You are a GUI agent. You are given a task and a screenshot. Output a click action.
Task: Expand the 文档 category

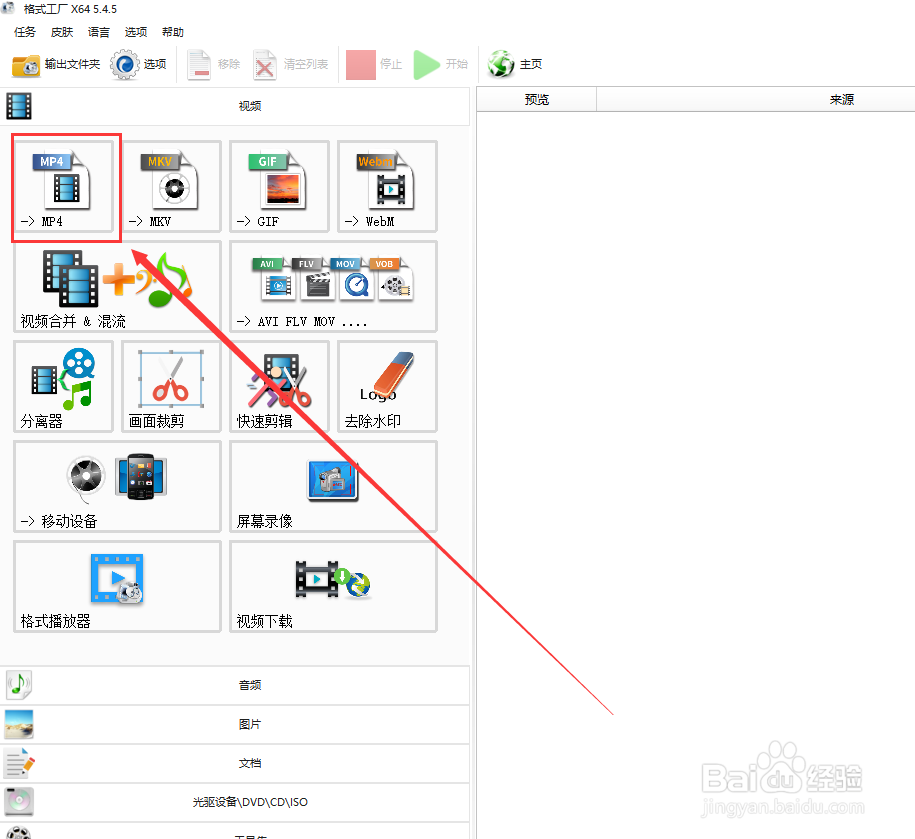[249, 763]
